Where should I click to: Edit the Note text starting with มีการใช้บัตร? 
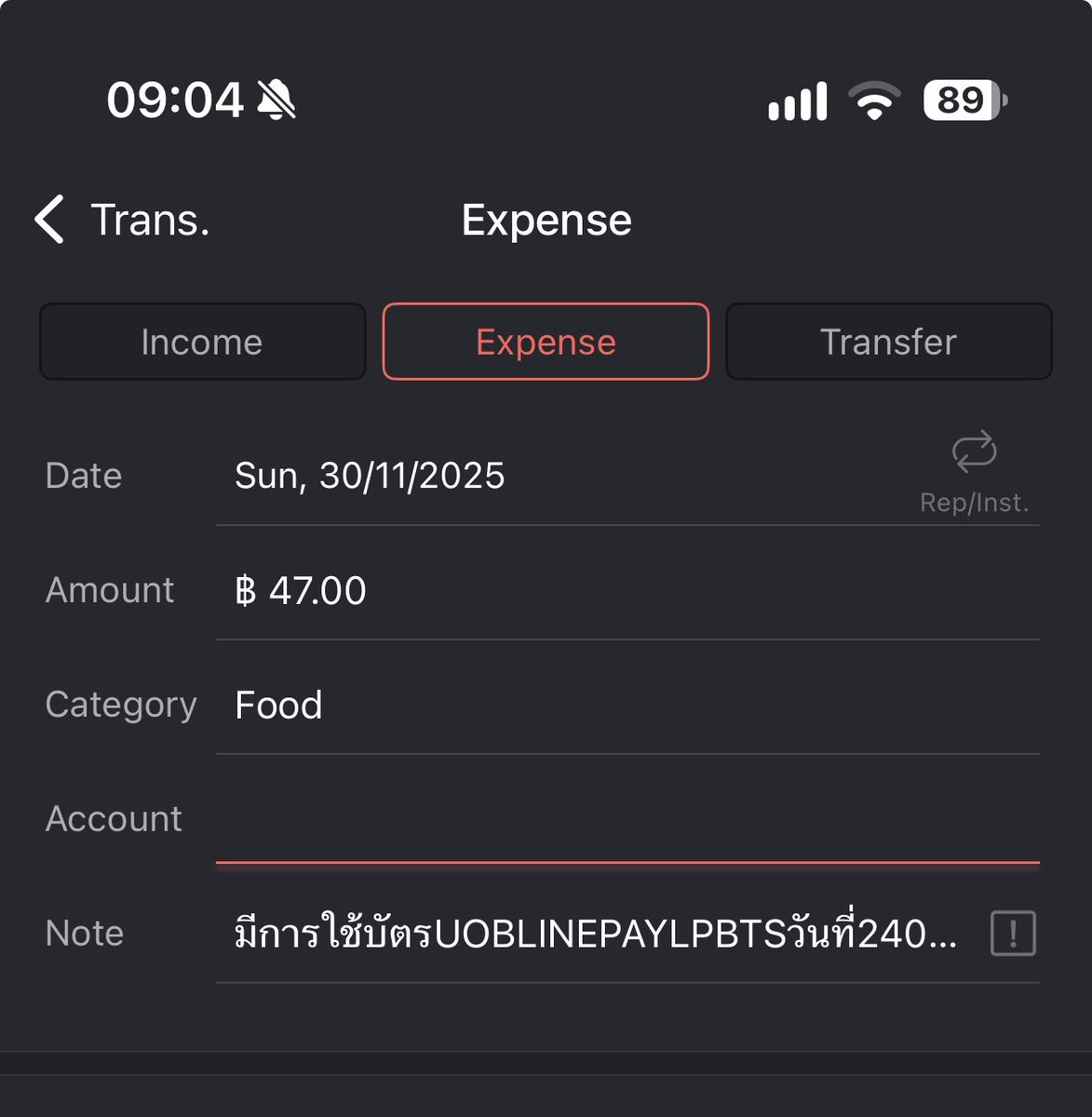(x=596, y=933)
